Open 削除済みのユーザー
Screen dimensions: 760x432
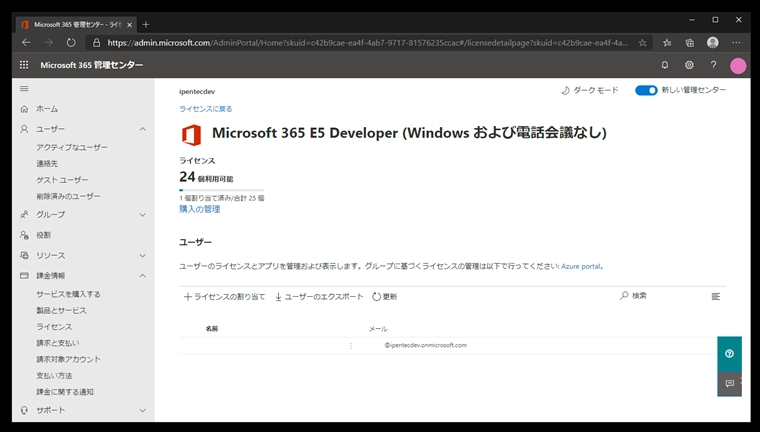tap(68, 196)
